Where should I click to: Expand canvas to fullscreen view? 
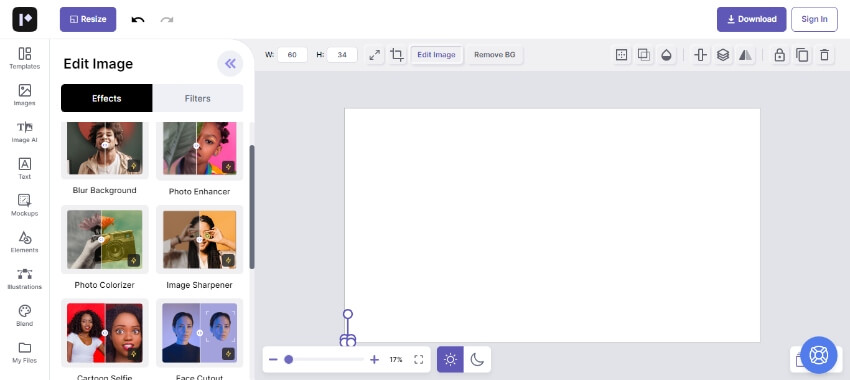point(418,359)
